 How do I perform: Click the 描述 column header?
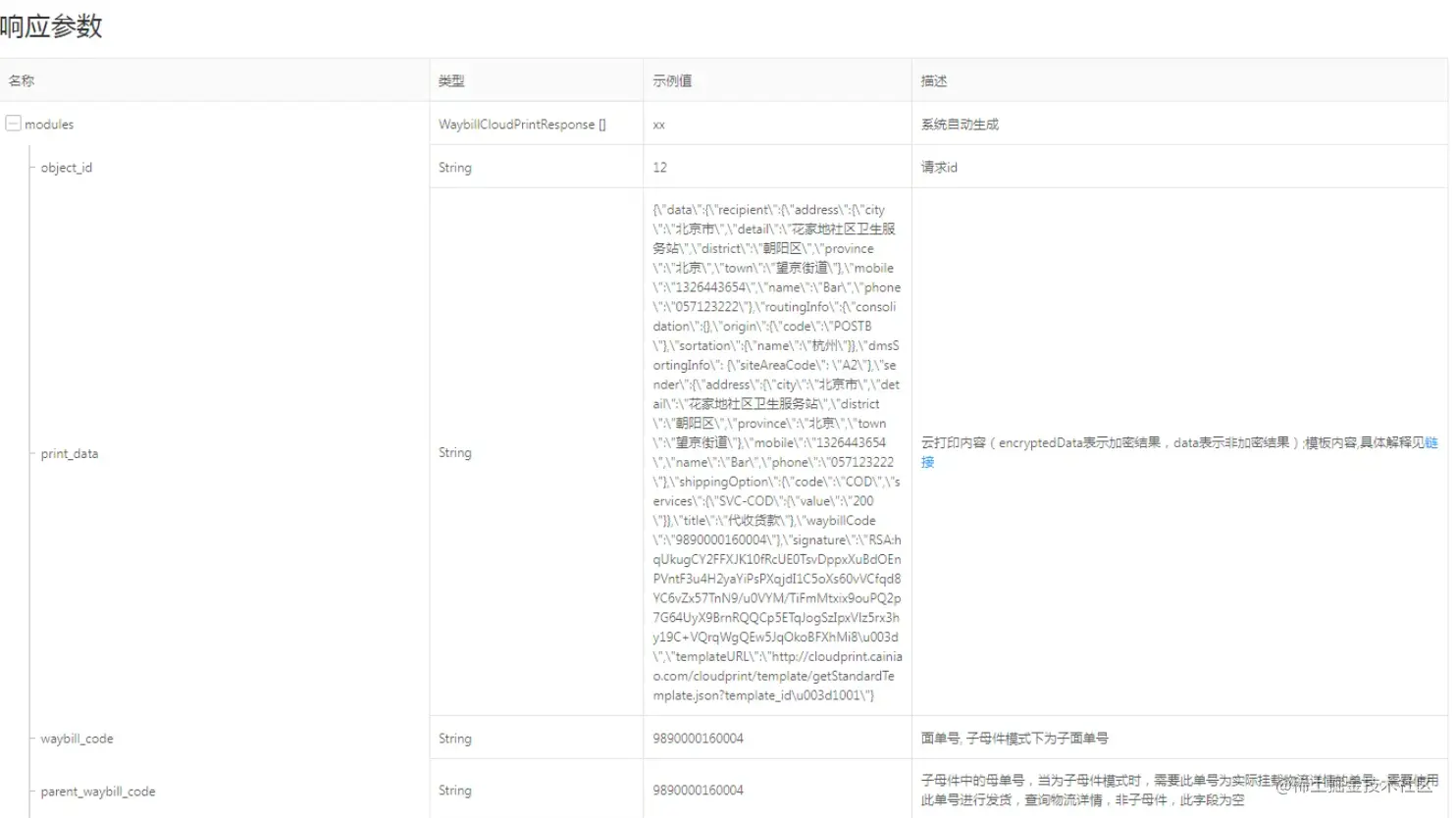[x=934, y=80]
